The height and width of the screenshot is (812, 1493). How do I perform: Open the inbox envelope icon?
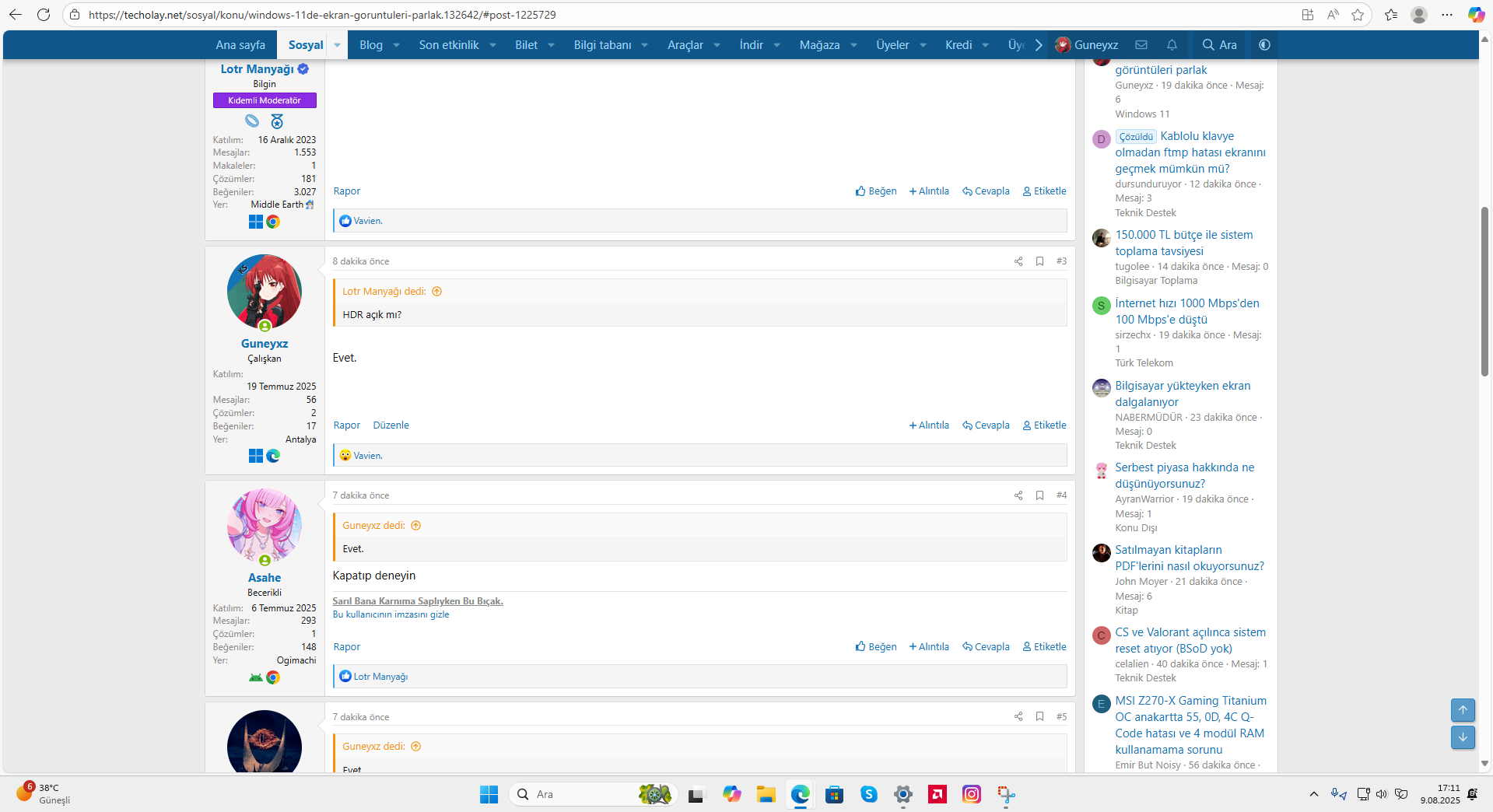click(x=1141, y=45)
